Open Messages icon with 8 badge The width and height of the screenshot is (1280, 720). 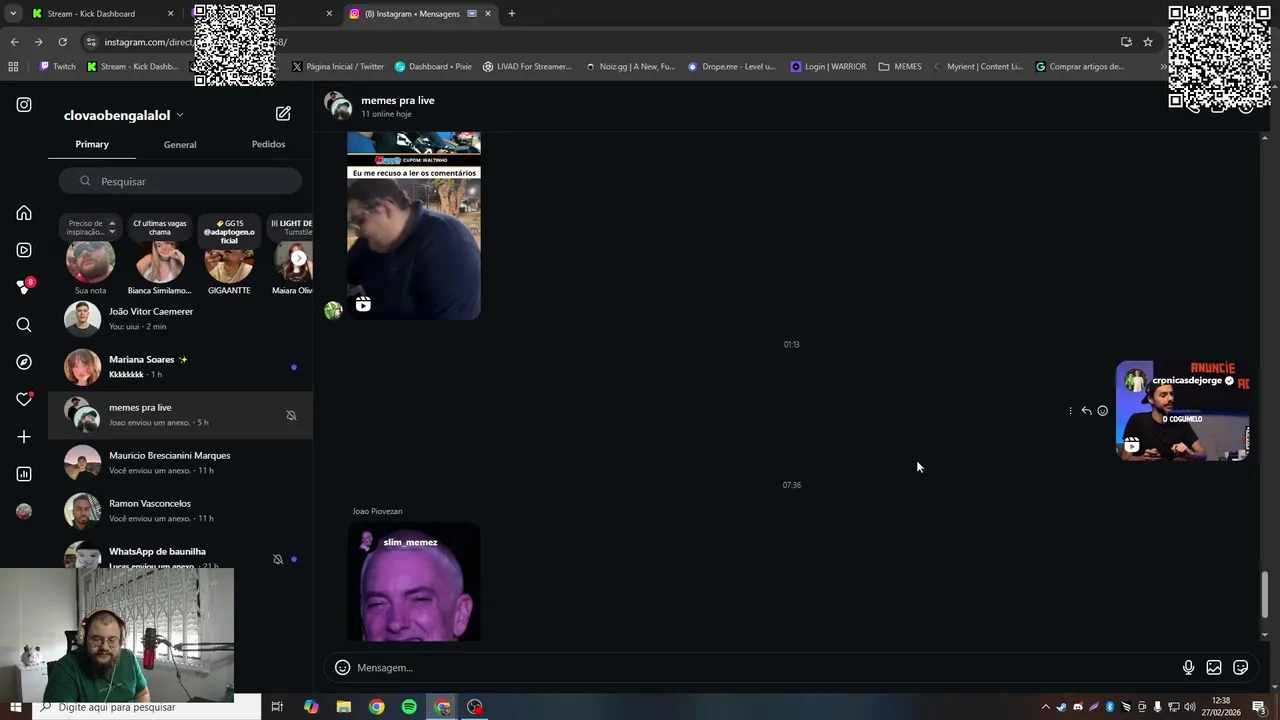tap(24, 287)
